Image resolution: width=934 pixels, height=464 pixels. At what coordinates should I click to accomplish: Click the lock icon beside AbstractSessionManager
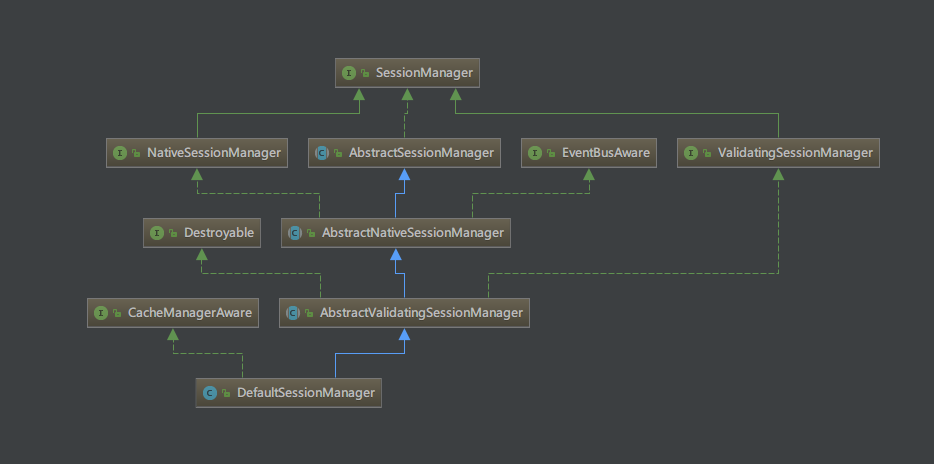click(x=338, y=154)
